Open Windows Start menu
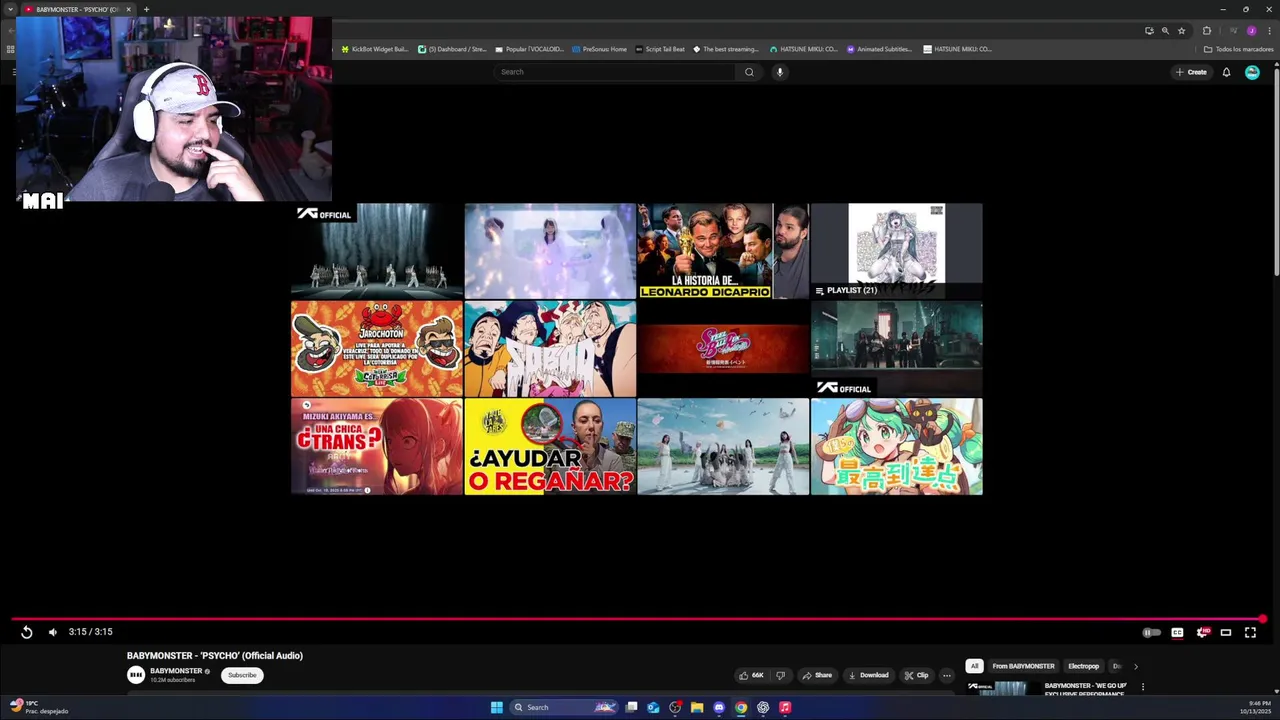The image size is (1280, 720). coord(497,707)
